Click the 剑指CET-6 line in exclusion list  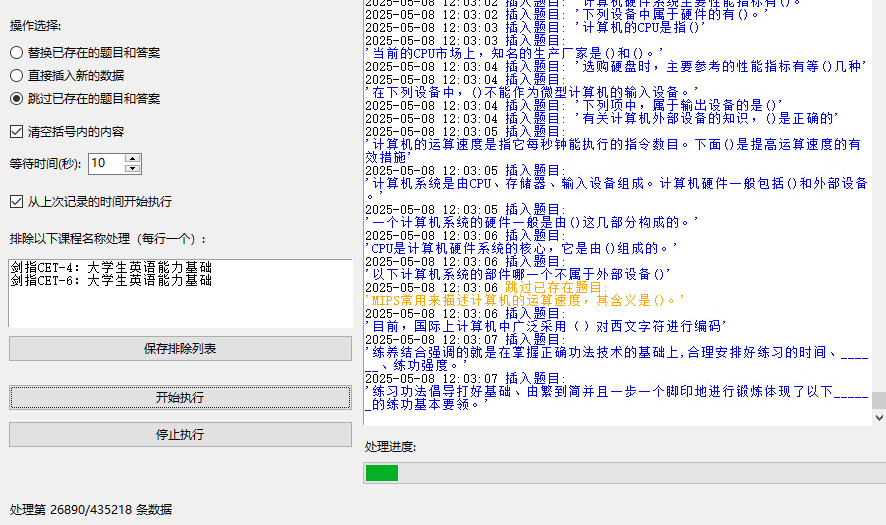click(111, 281)
